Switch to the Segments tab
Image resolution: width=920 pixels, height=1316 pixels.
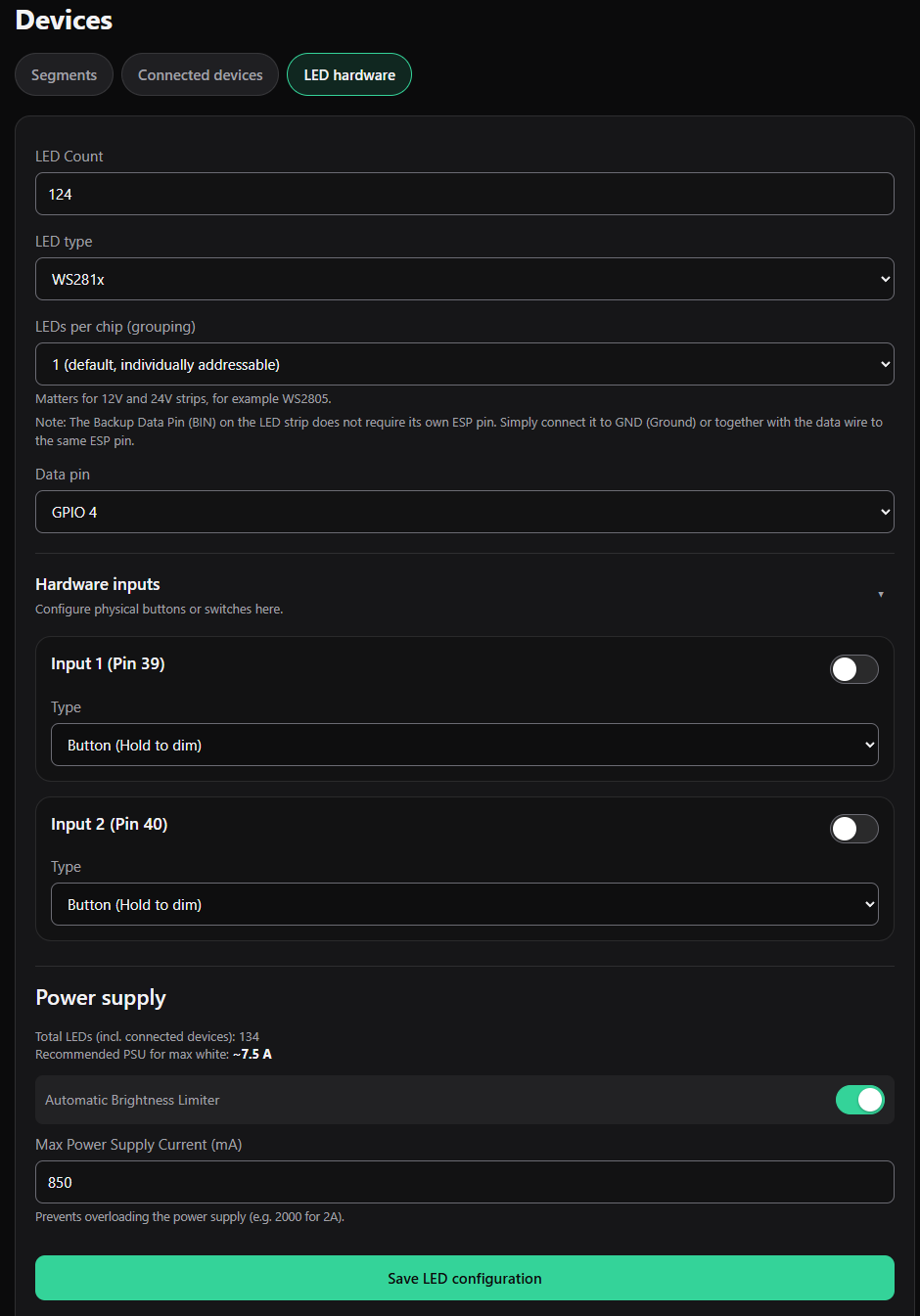64,74
